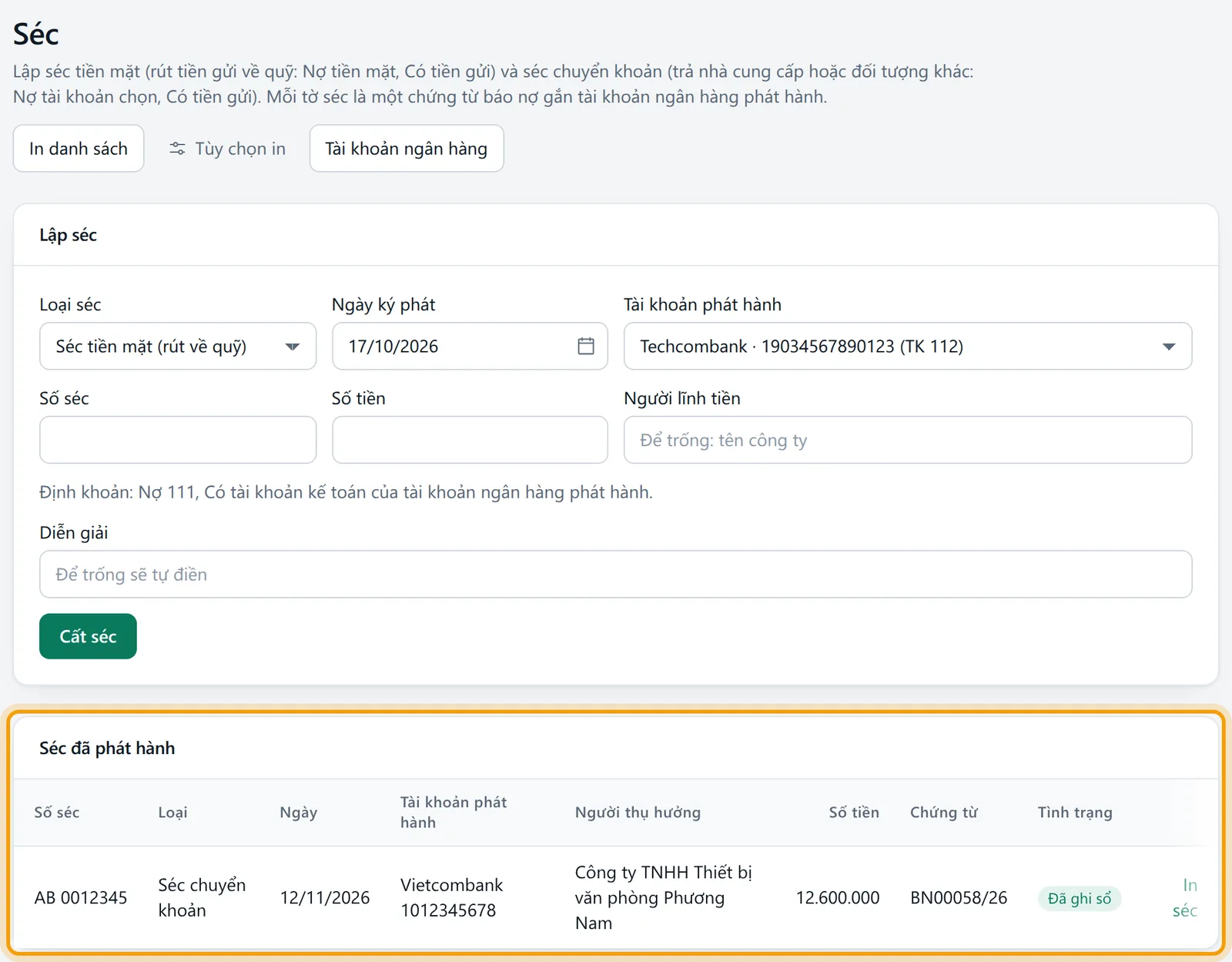Open the calendar picker icon in Ngày ký phát

pos(585,346)
